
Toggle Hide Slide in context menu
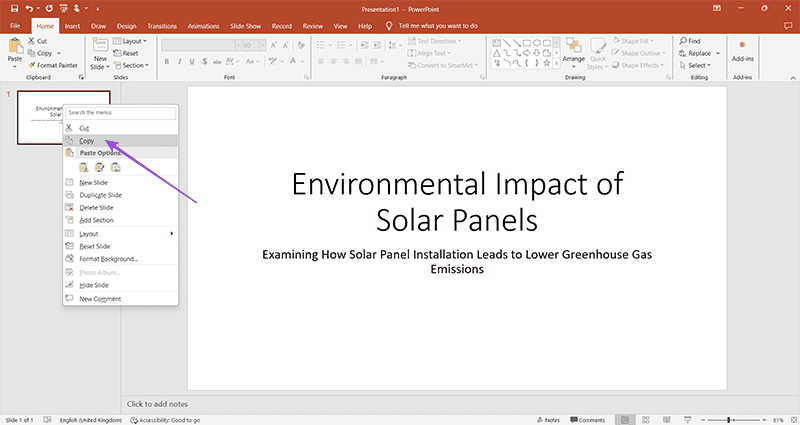(95, 285)
